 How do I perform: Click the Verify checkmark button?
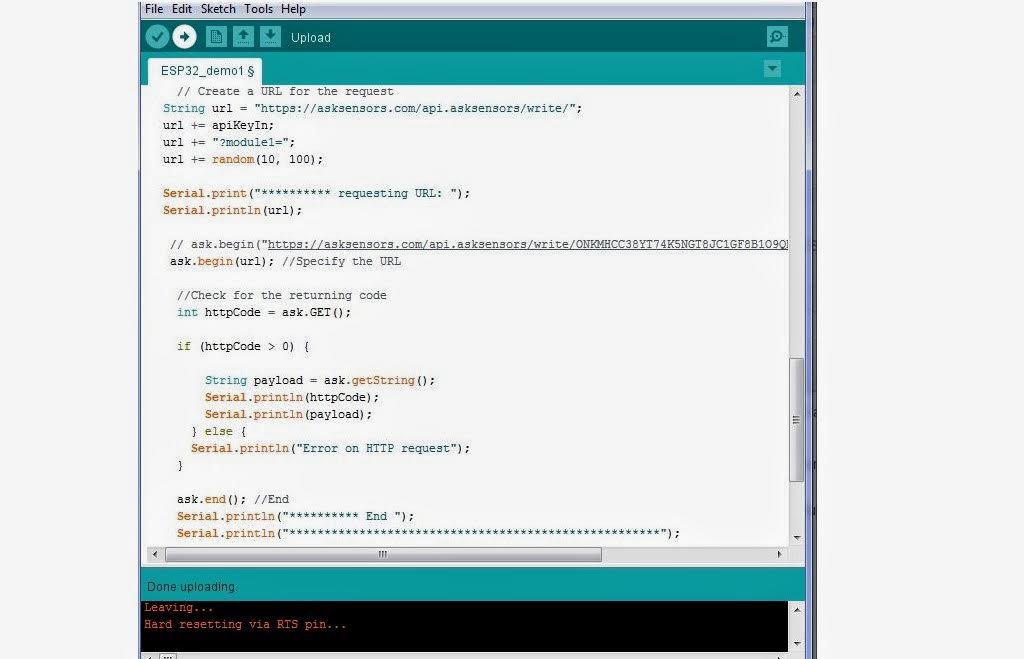click(157, 37)
